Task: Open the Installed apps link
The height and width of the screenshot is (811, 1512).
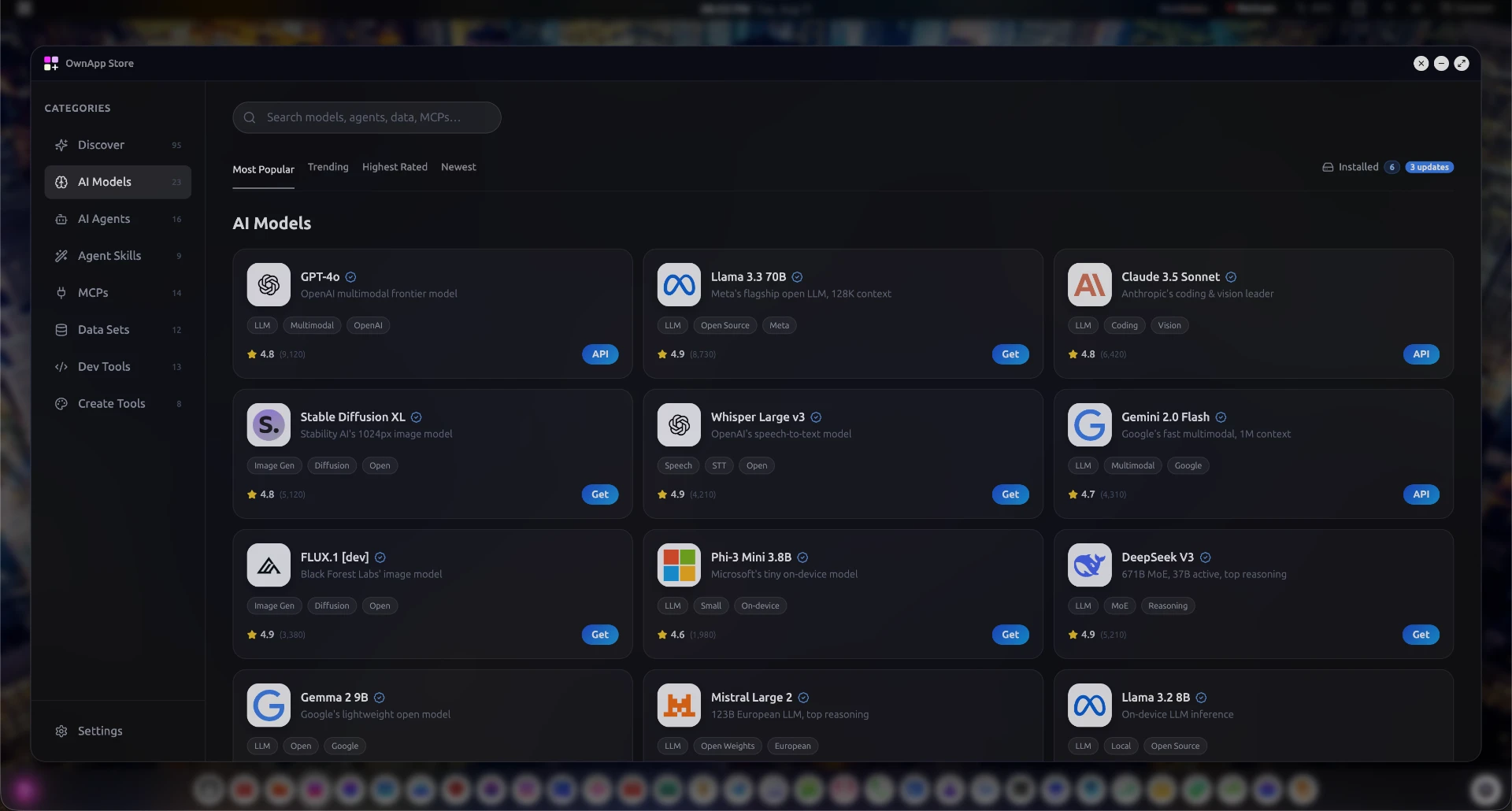Action: point(1358,167)
